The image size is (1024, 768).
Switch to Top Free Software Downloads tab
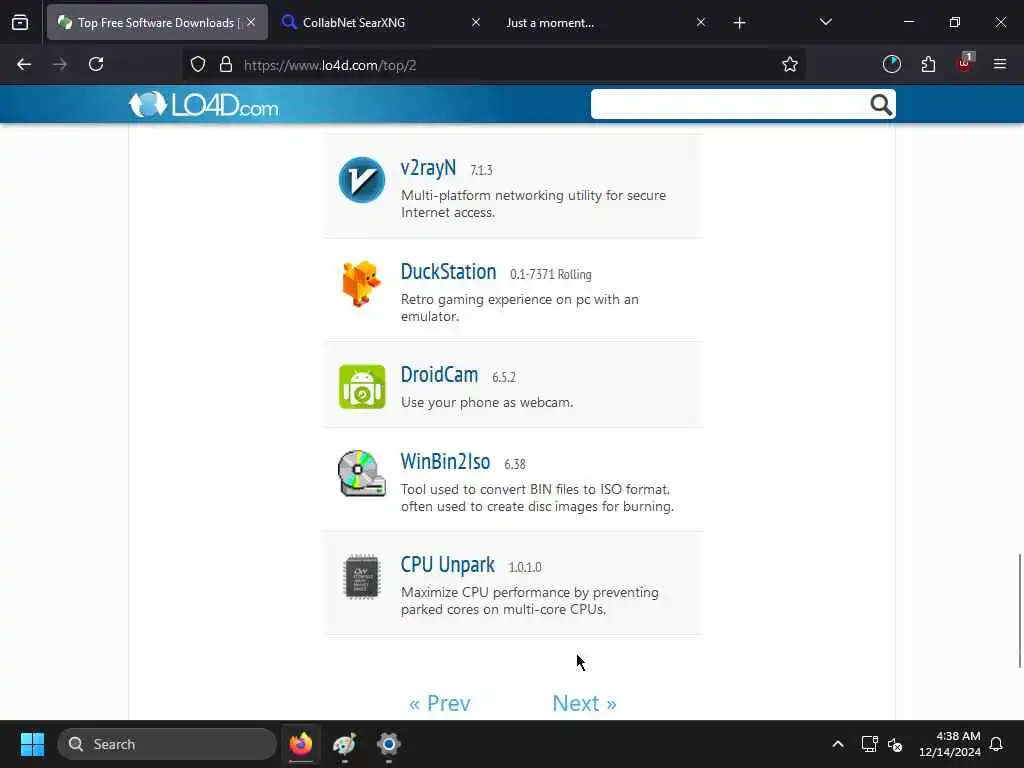click(x=157, y=23)
